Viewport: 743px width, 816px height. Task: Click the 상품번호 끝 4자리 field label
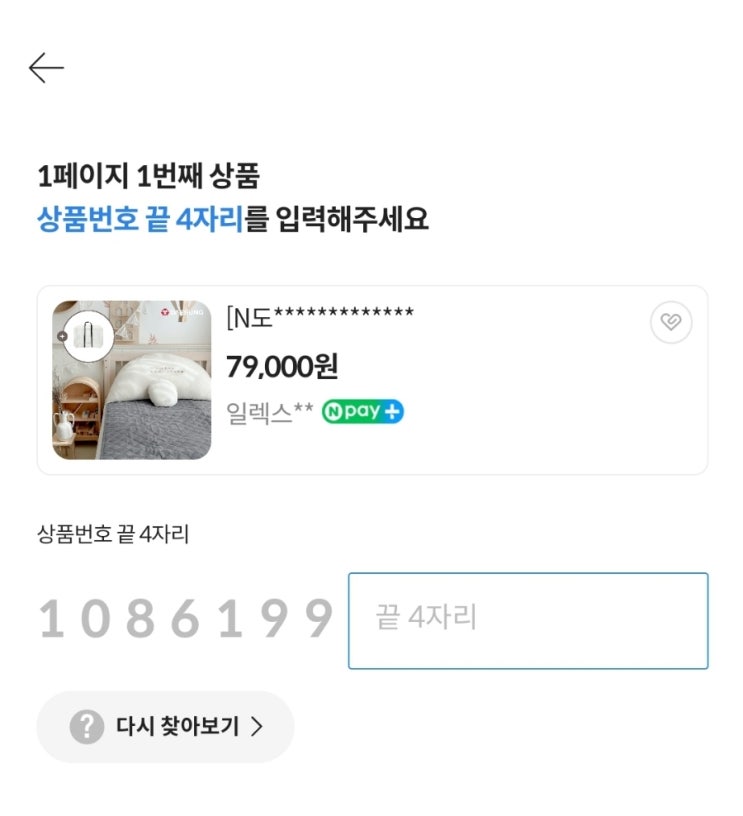pos(113,534)
